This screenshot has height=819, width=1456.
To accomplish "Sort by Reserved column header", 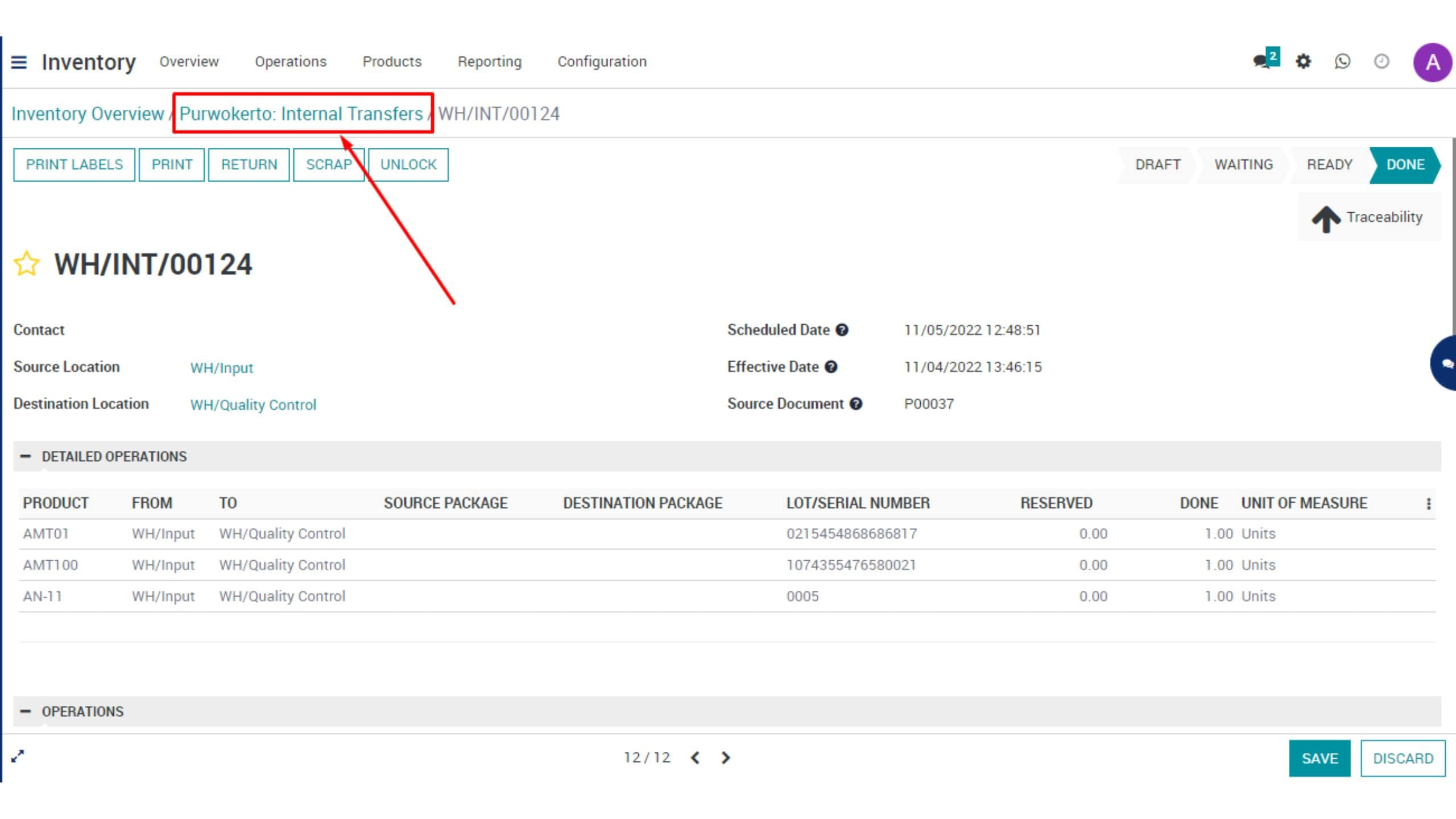I will [x=1056, y=503].
